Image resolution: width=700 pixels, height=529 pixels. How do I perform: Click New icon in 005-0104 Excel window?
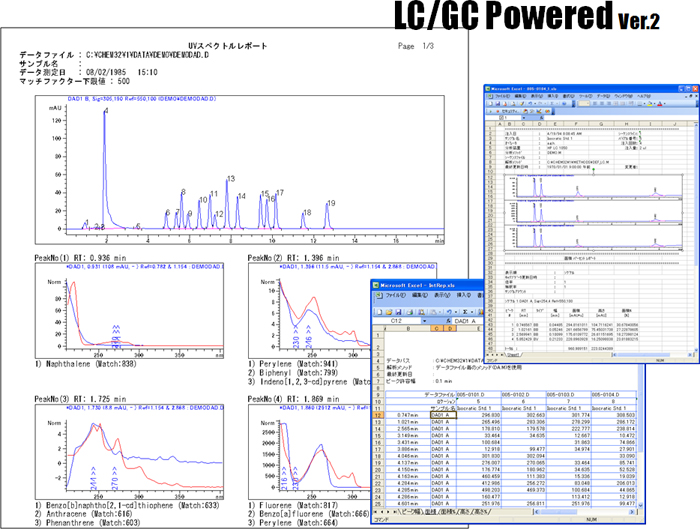click(491, 104)
